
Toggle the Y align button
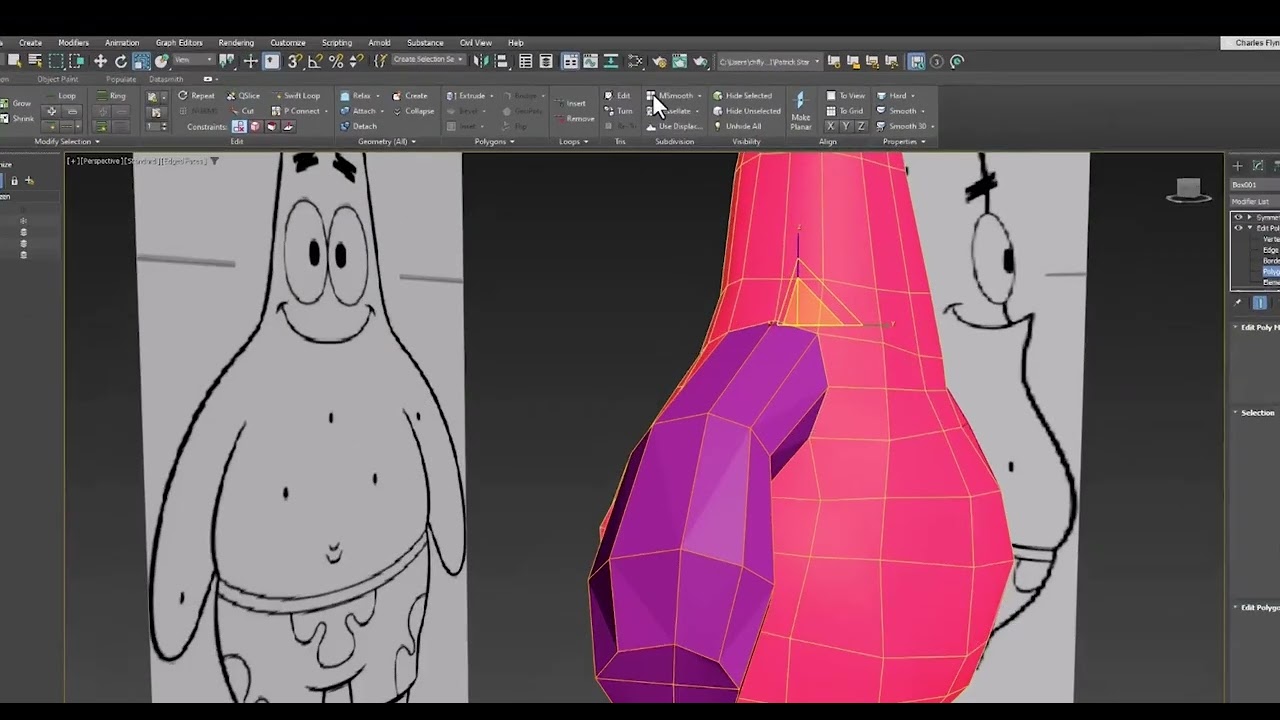(846, 126)
